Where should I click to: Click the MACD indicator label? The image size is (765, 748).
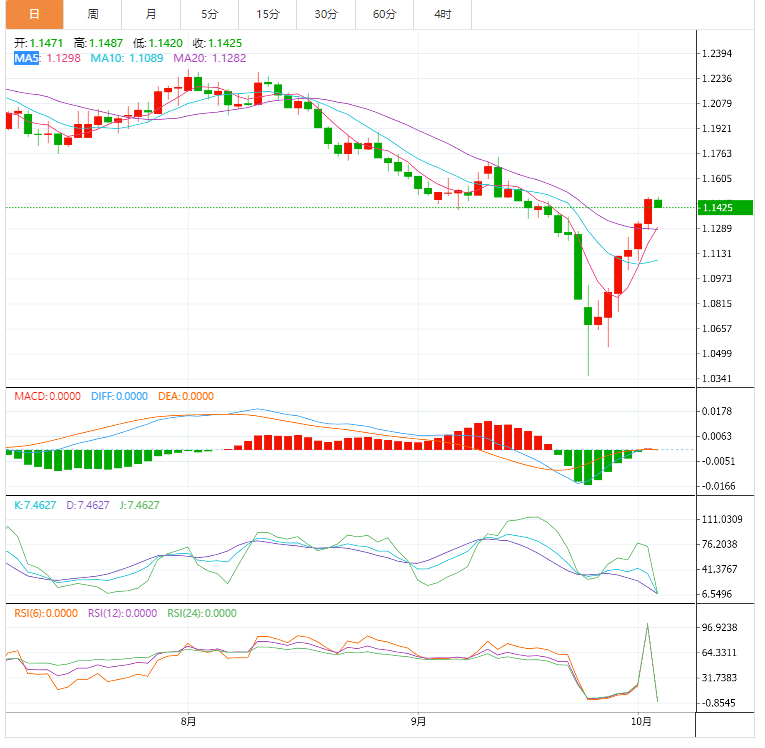[x=47, y=396]
